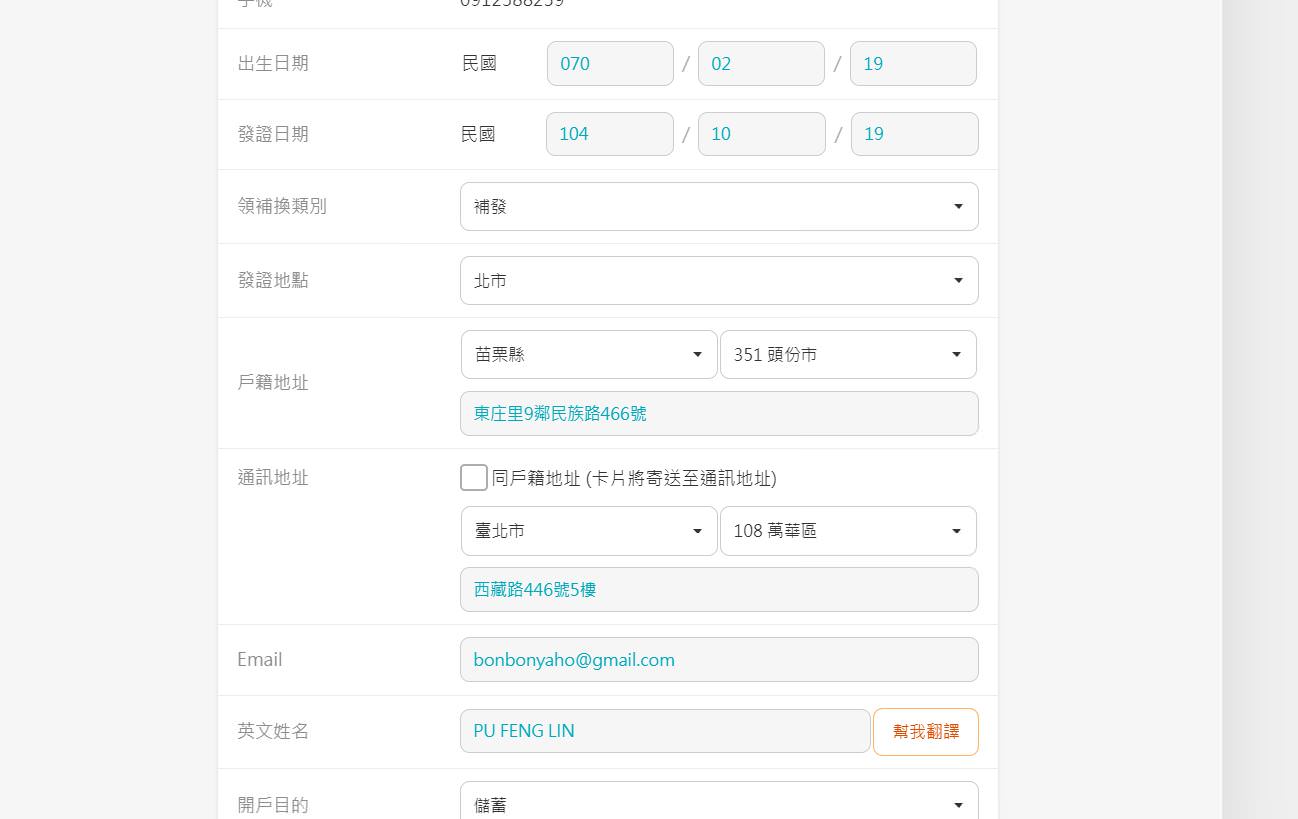Click the birth year field showing 070
Viewport: 1298px width, 819px height.
coord(610,64)
